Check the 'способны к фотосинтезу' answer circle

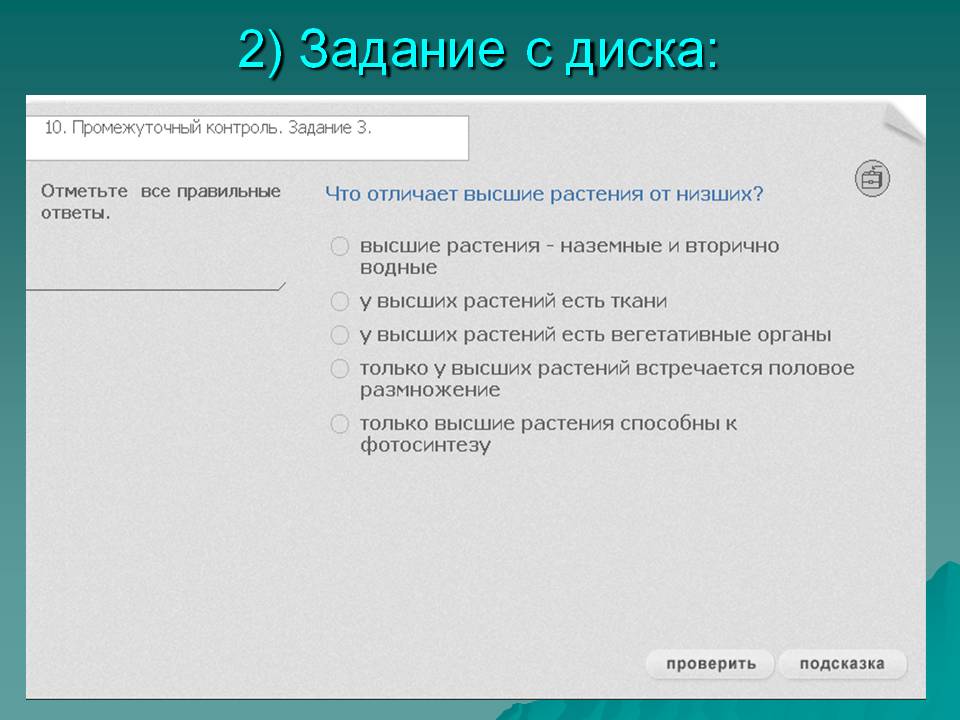pos(340,424)
